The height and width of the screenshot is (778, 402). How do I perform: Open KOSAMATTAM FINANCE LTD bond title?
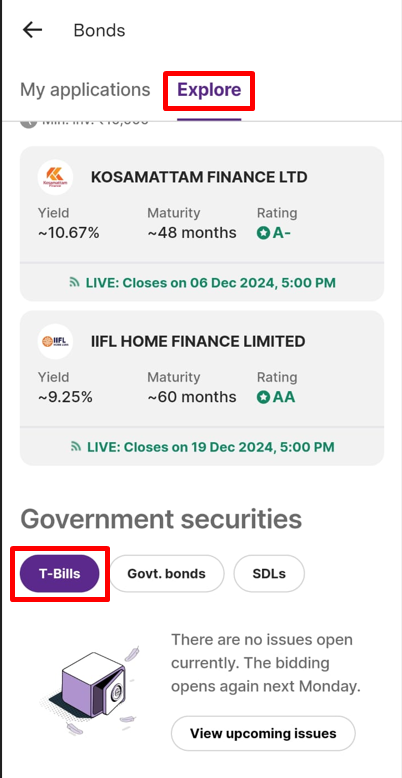tap(199, 177)
